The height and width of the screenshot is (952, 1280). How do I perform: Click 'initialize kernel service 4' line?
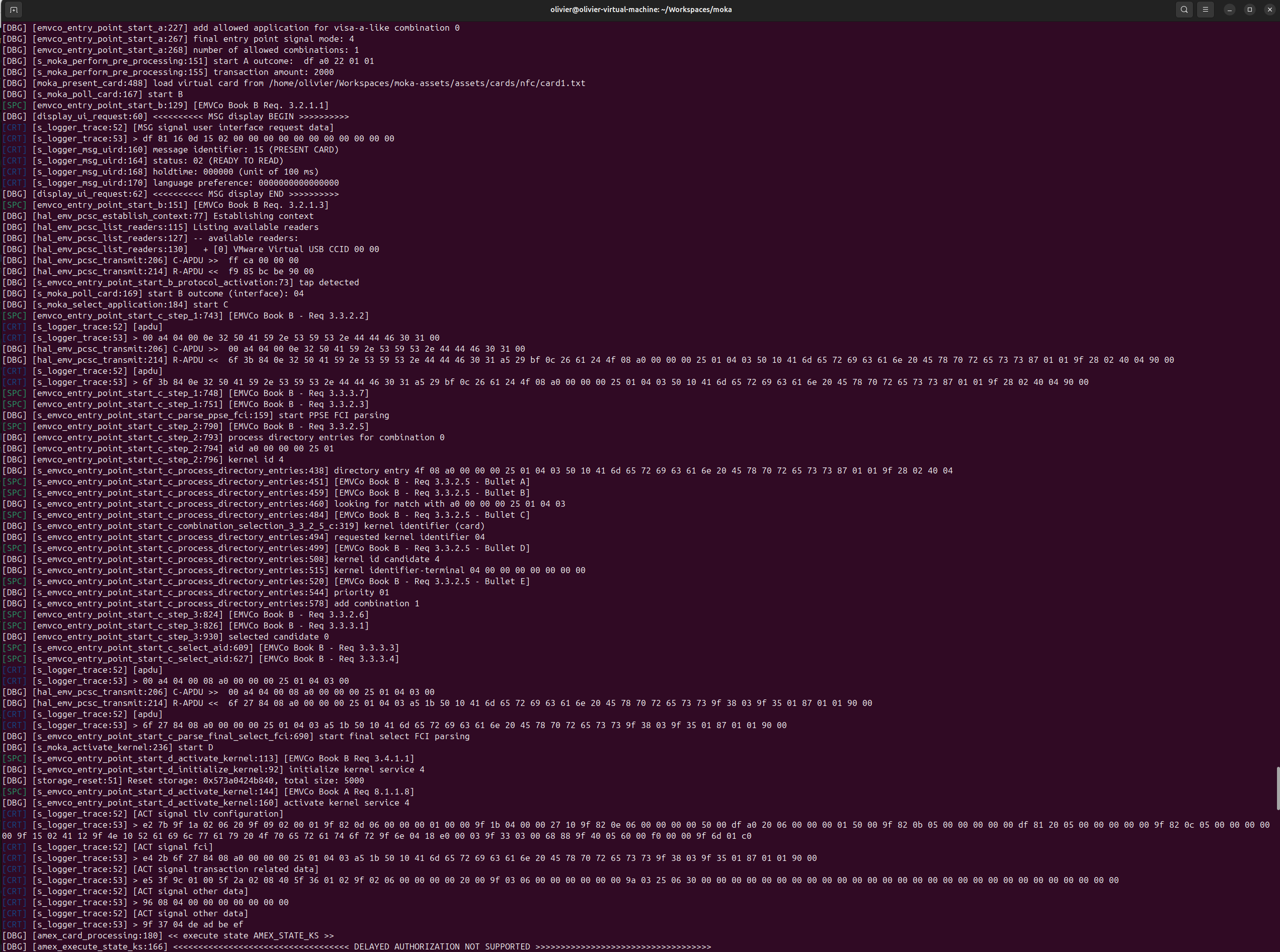[x=214, y=769]
